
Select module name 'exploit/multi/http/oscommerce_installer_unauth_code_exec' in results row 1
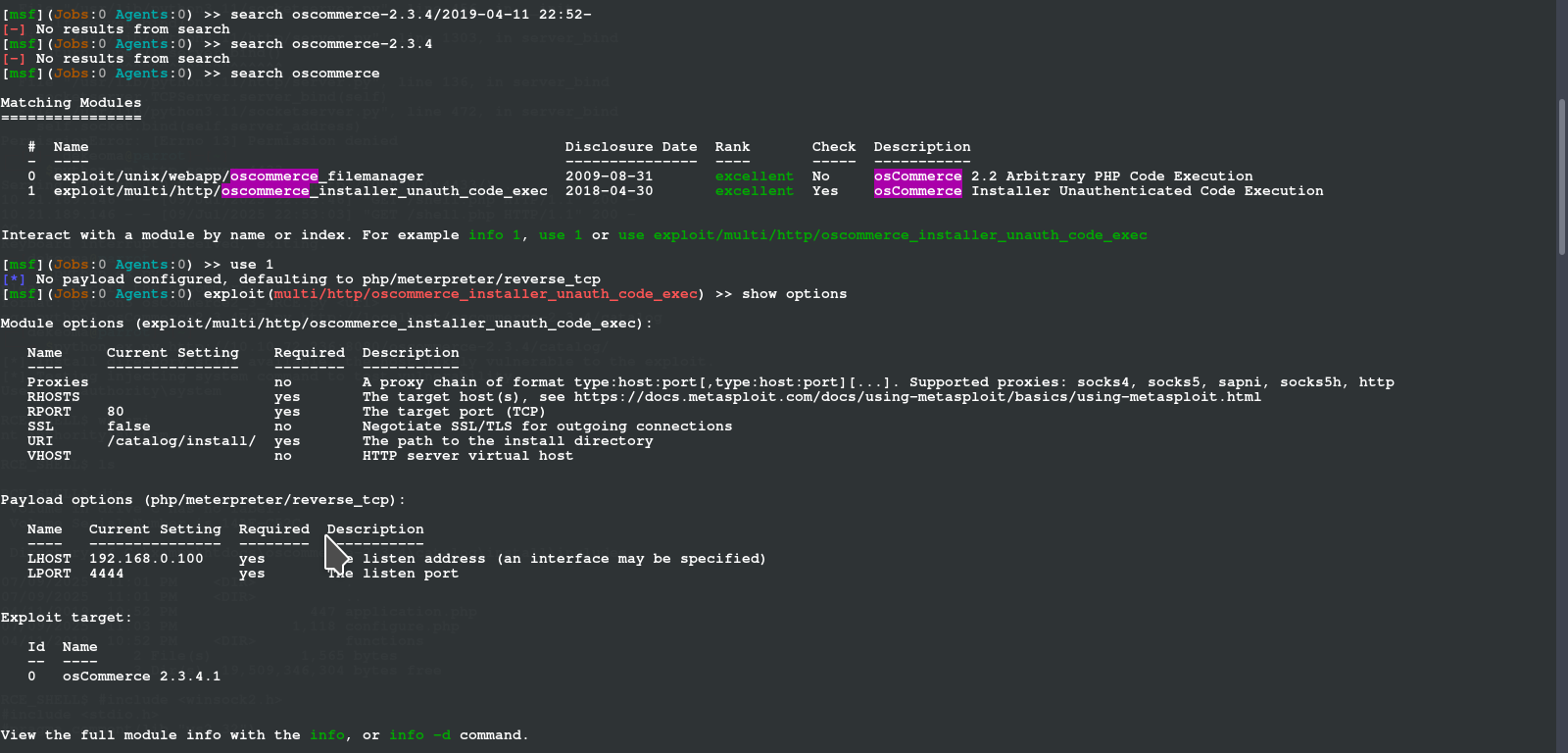(x=301, y=191)
